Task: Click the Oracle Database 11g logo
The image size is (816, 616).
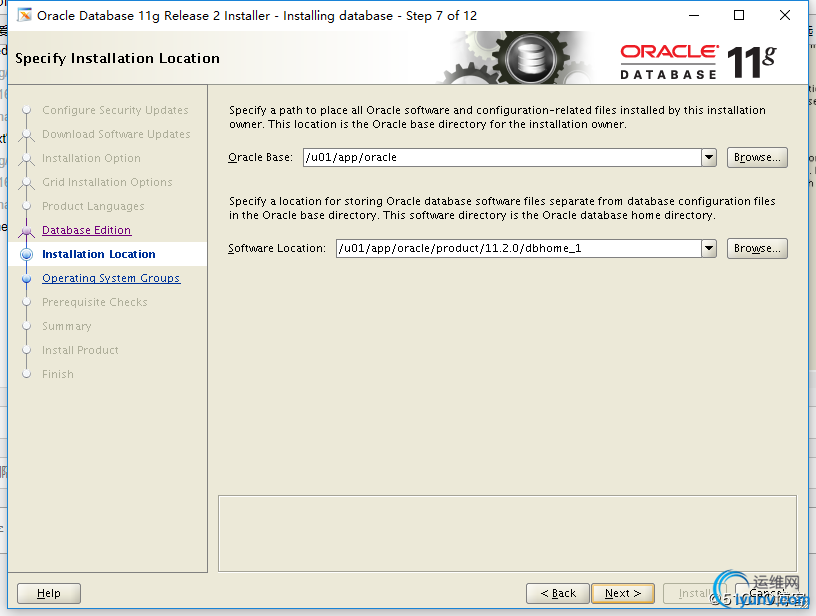Action: point(698,62)
